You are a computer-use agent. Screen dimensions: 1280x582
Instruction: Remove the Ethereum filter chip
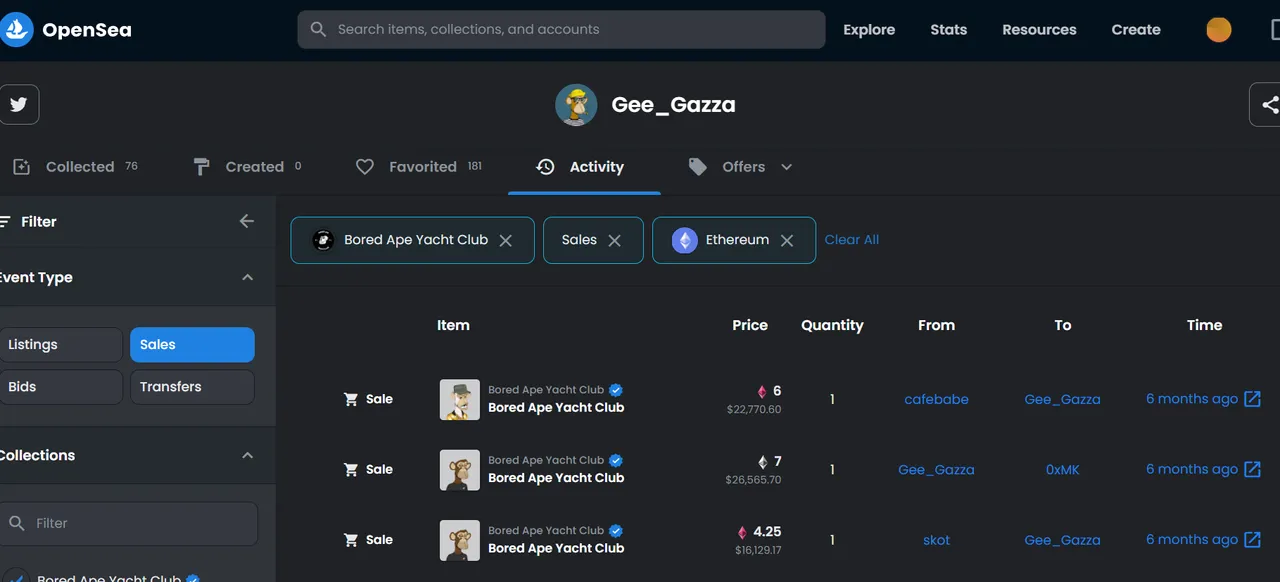(787, 241)
